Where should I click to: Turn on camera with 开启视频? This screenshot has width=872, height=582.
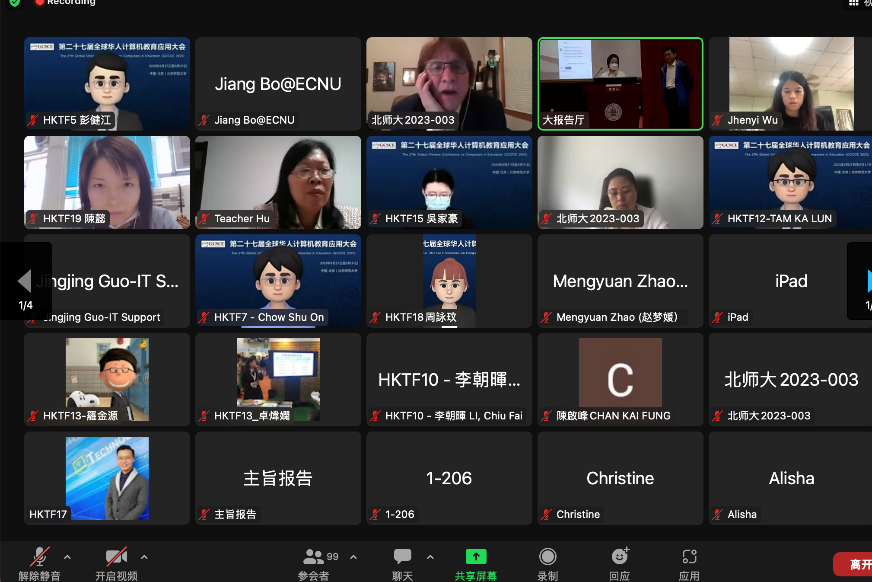[116, 564]
